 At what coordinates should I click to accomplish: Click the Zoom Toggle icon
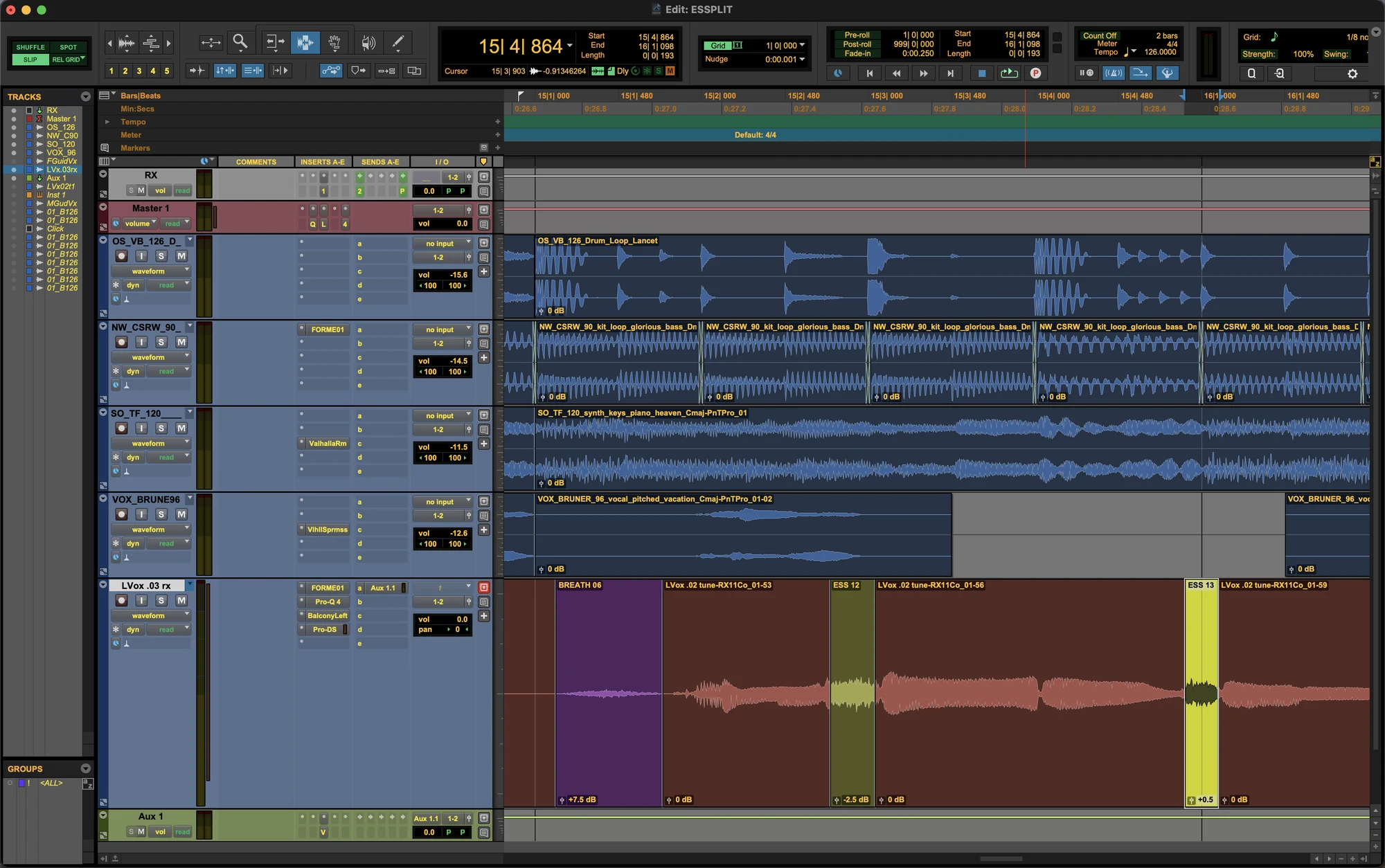click(x=211, y=43)
